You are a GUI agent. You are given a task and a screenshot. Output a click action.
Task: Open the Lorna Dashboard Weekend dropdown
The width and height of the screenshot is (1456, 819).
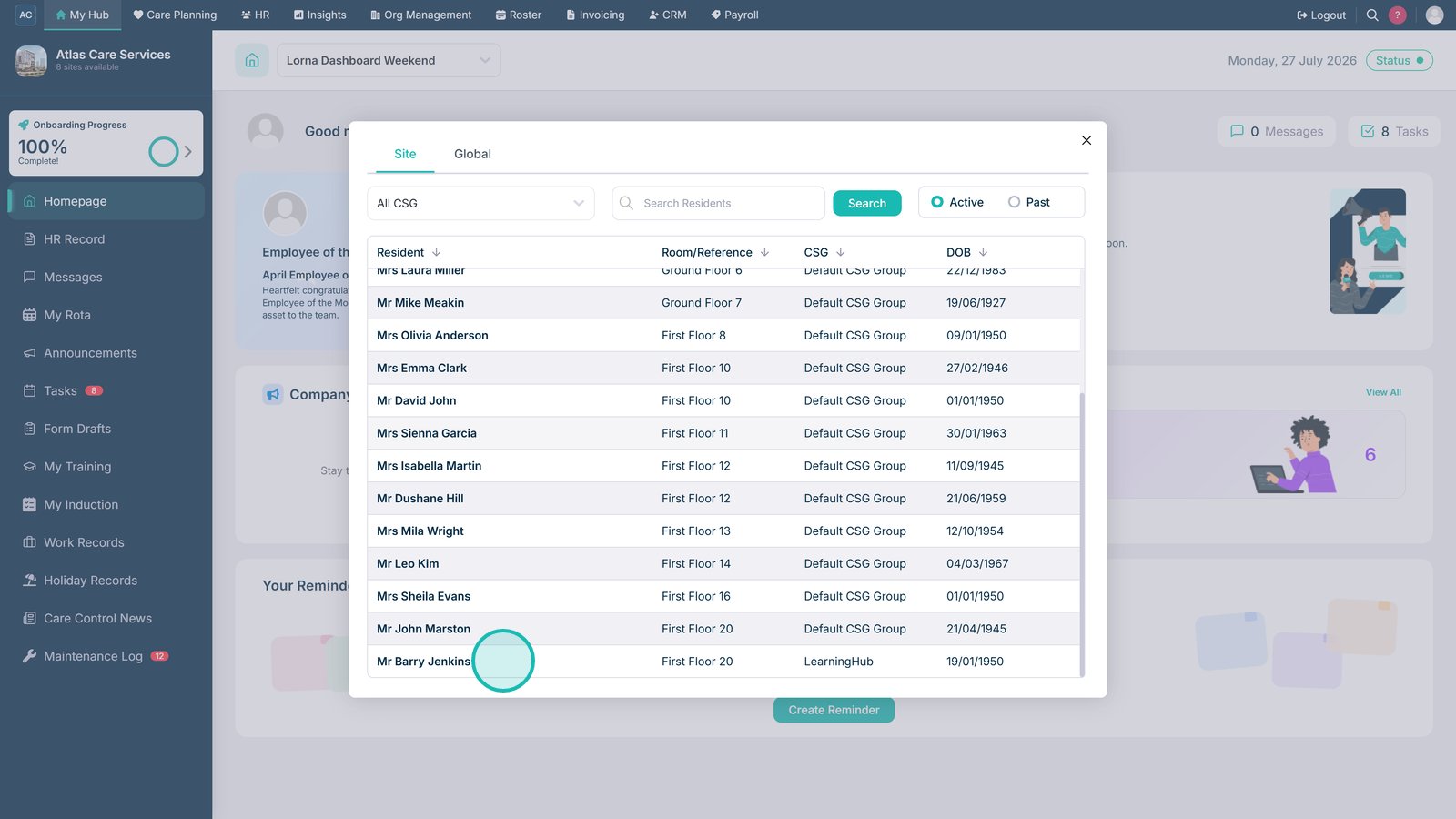coord(389,60)
